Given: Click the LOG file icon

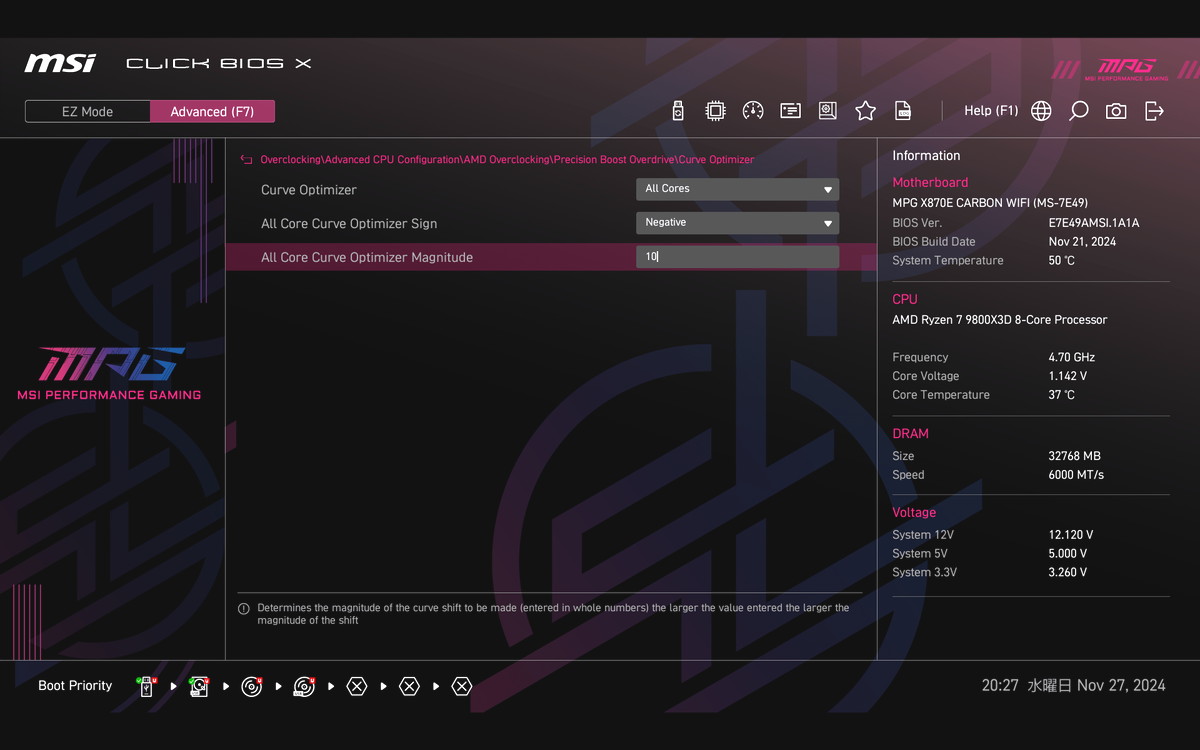Looking at the screenshot, I should pyautogui.click(x=902, y=111).
